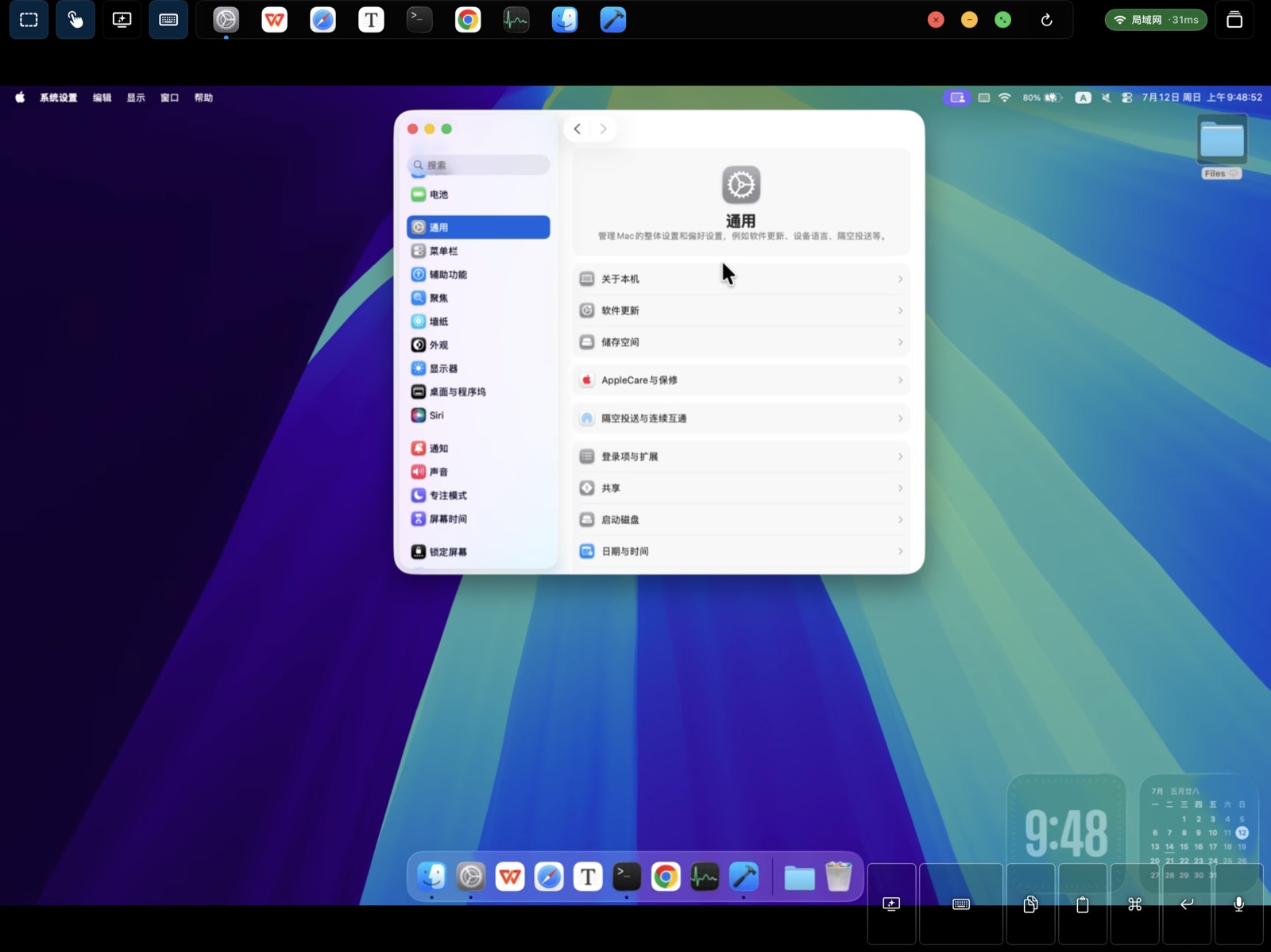The width and height of the screenshot is (1271, 952).
Task: Select 屏幕时间 in the Settings sidebar
Action: (478, 519)
